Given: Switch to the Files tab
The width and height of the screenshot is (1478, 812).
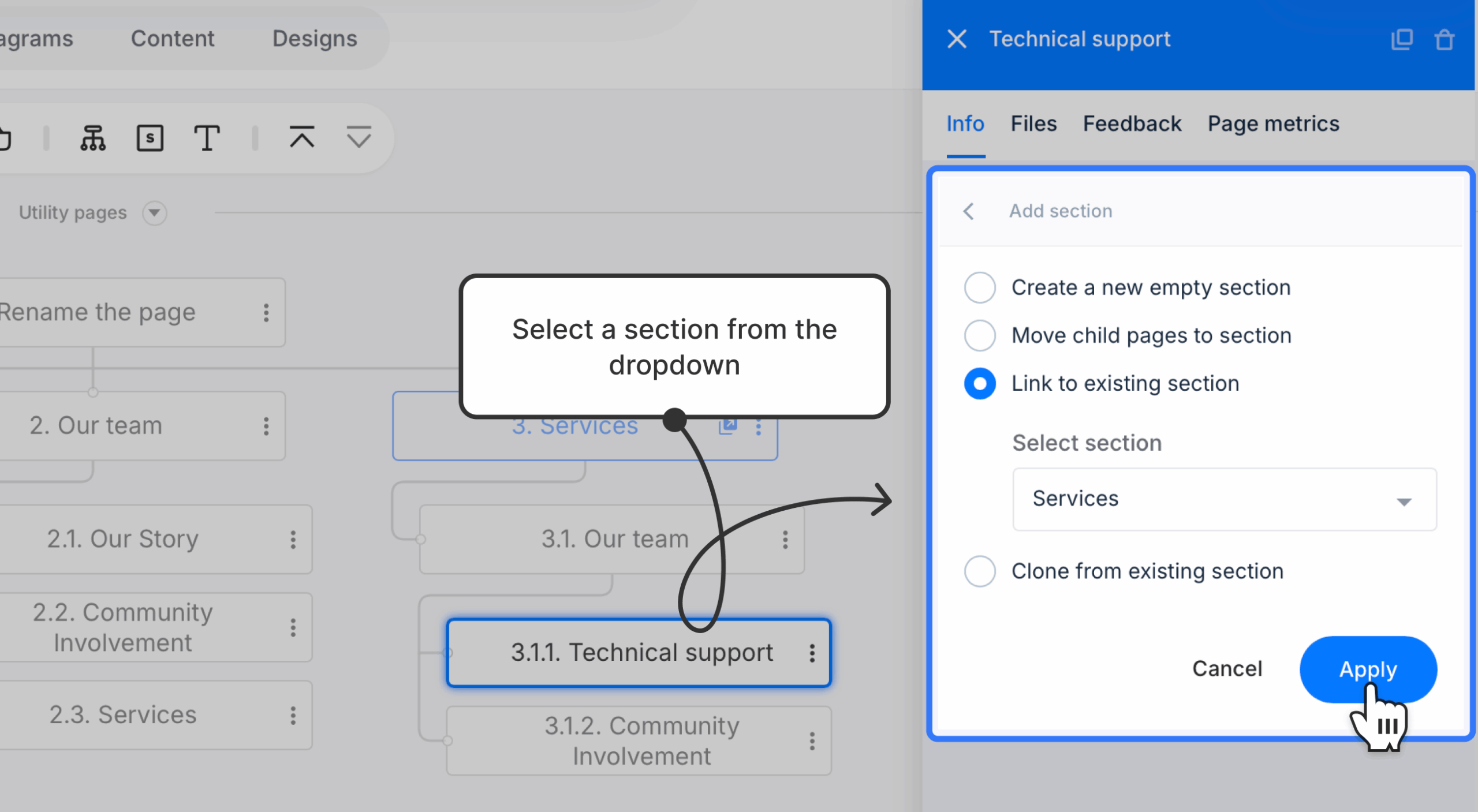Looking at the screenshot, I should [x=1033, y=124].
